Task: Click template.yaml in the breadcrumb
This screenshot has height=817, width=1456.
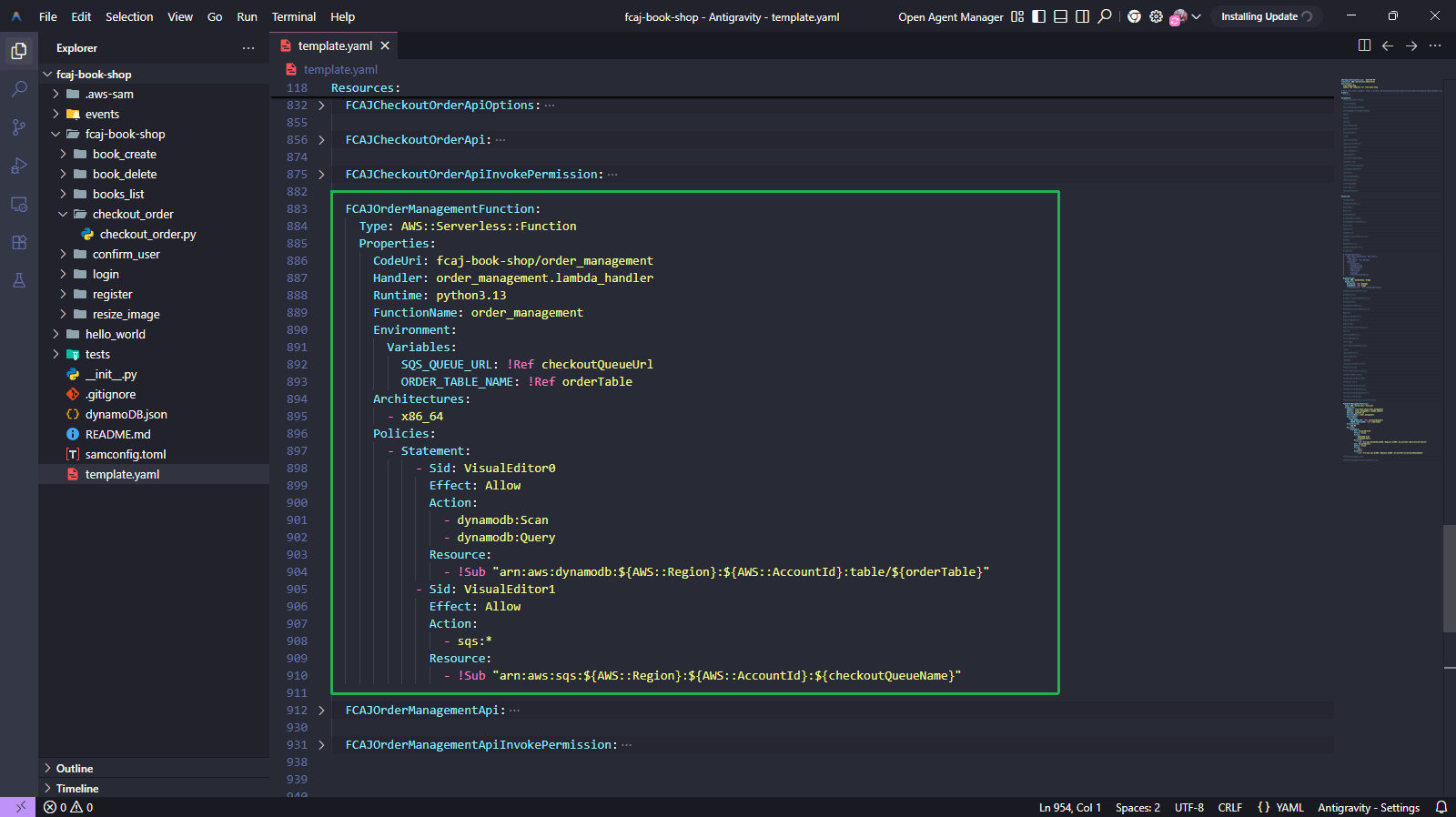Action: coord(339,70)
